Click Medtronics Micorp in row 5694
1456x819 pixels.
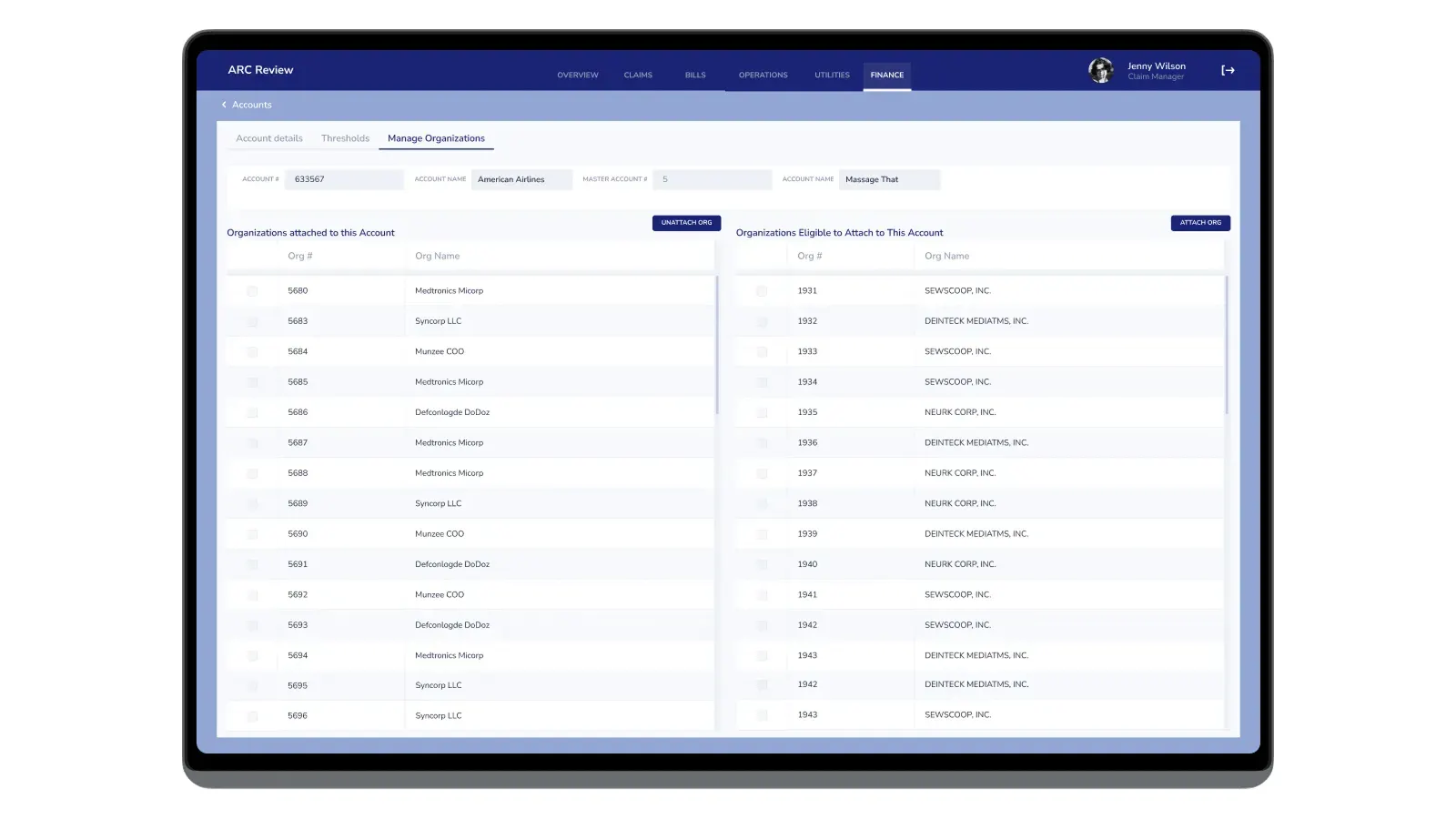(449, 655)
